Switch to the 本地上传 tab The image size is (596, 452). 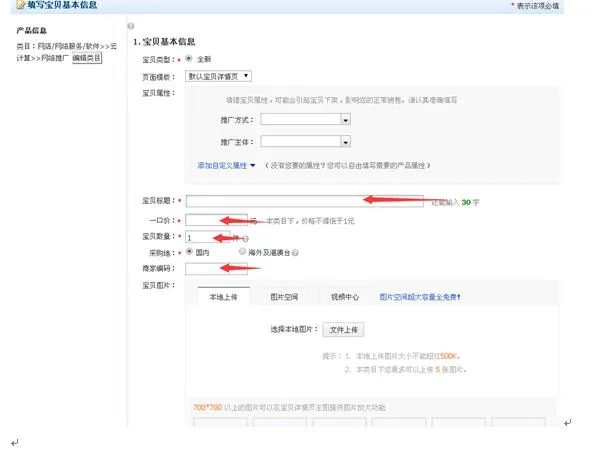[x=224, y=297]
